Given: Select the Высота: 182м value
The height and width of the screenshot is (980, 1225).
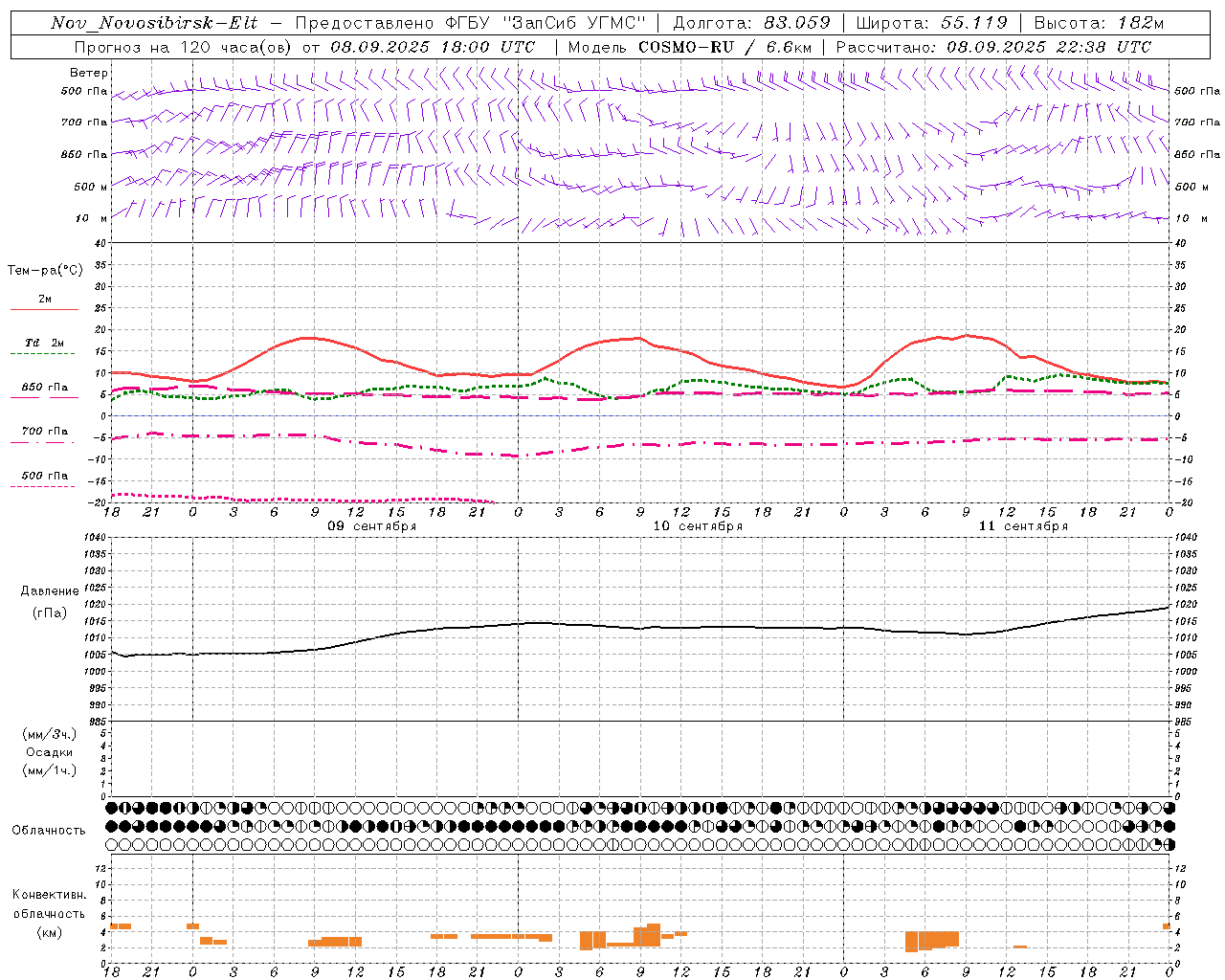Looking at the screenshot, I should (x=1099, y=23).
